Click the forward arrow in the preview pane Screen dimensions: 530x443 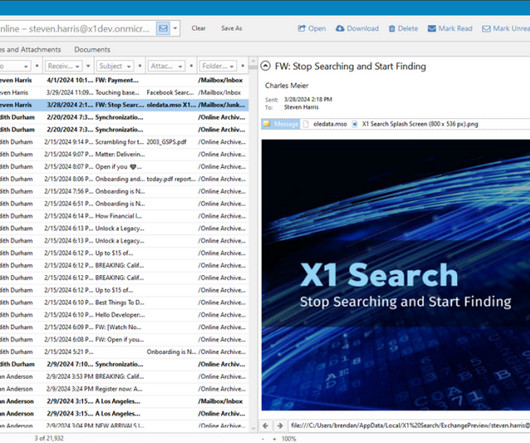[280, 426]
